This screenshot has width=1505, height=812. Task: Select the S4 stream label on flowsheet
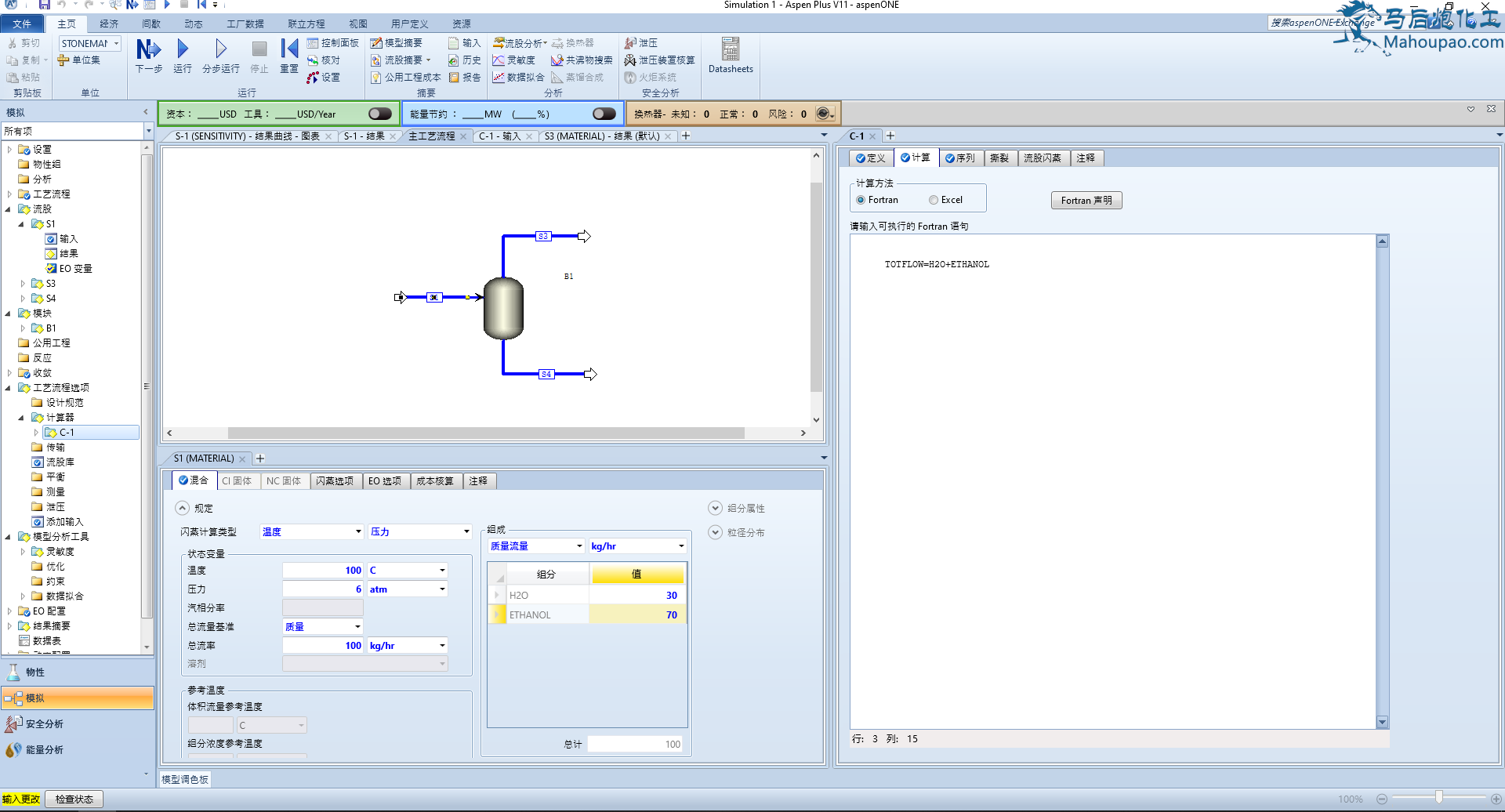(x=546, y=375)
